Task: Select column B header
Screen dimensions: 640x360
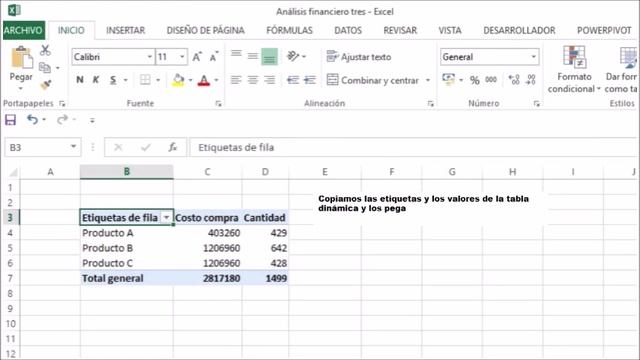Action: (x=127, y=172)
